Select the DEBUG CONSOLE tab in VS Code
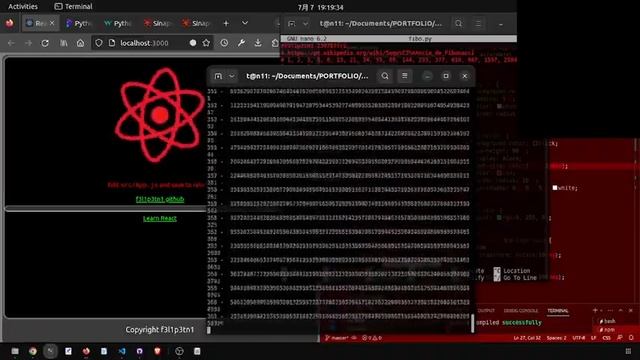 [521, 311]
